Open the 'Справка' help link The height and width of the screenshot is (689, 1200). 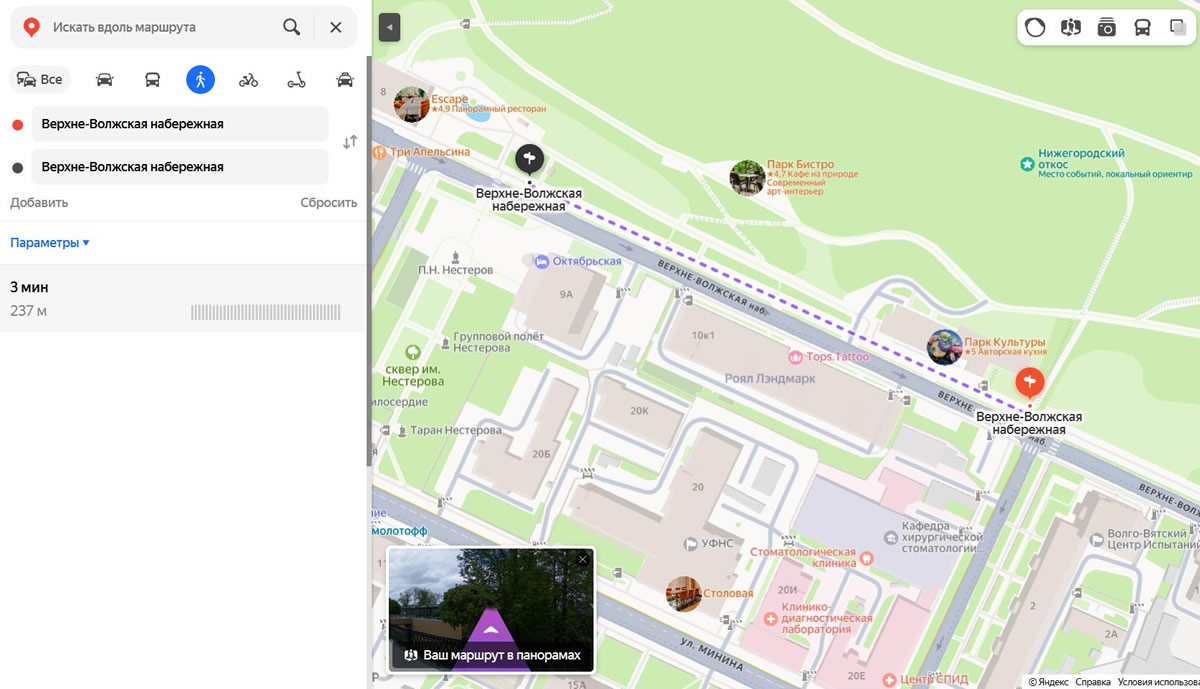point(1092,682)
